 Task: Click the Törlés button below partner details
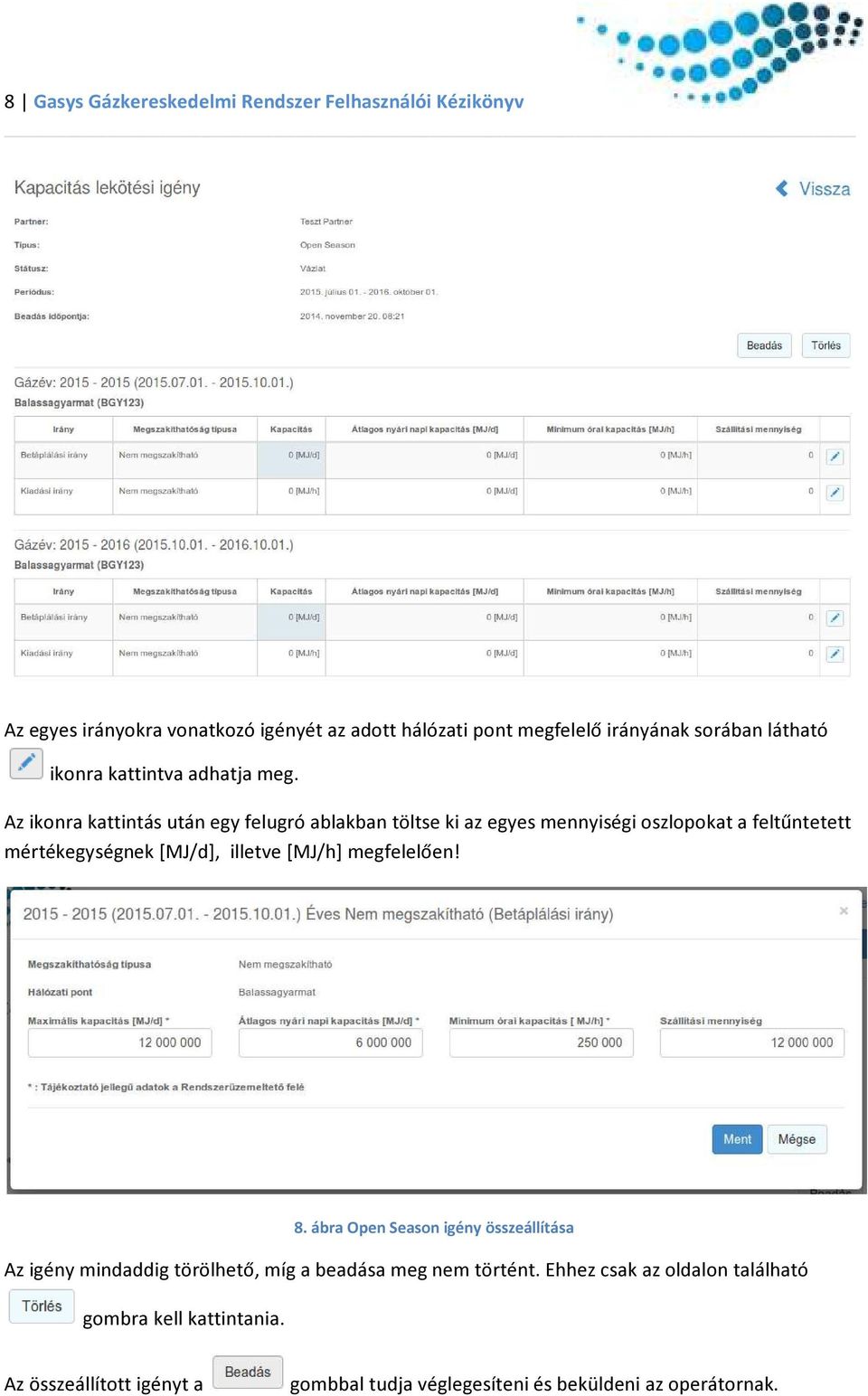click(x=826, y=345)
